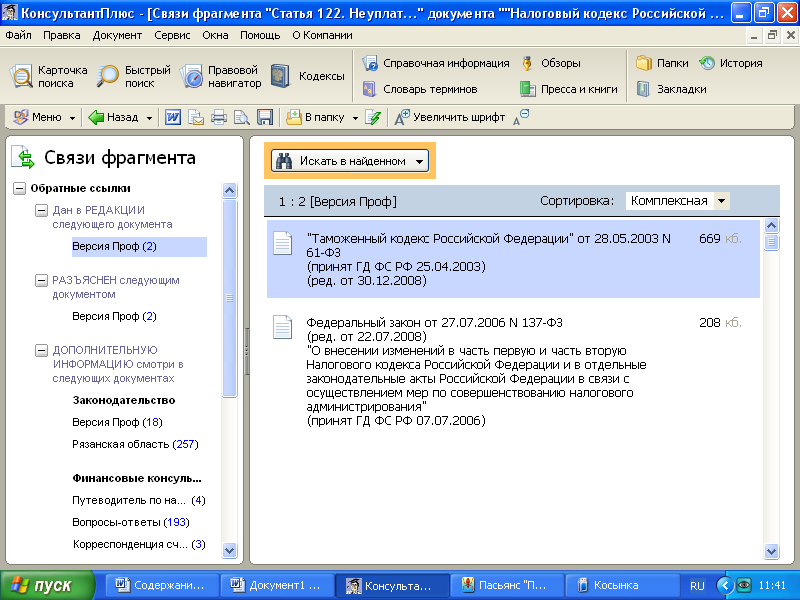The width and height of the screenshot is (800, 600).
Task: Open the Сервис menu
Action: [172, 35]
